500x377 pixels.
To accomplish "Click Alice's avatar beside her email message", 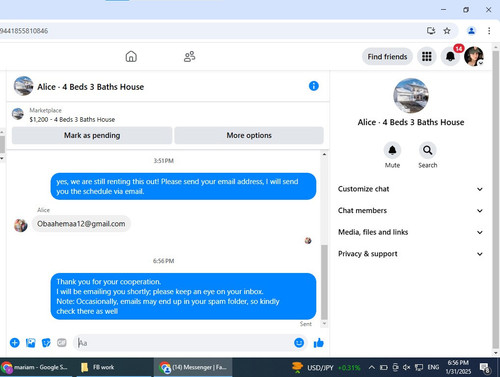I will click(21, 225).
